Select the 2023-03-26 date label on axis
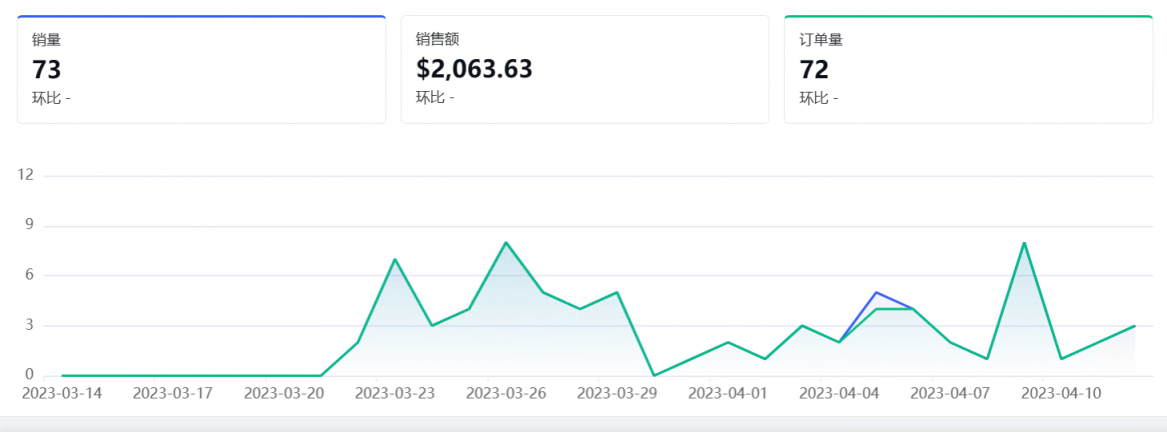The height and width of the screenshot is (432, 1167). click(506, 393)
